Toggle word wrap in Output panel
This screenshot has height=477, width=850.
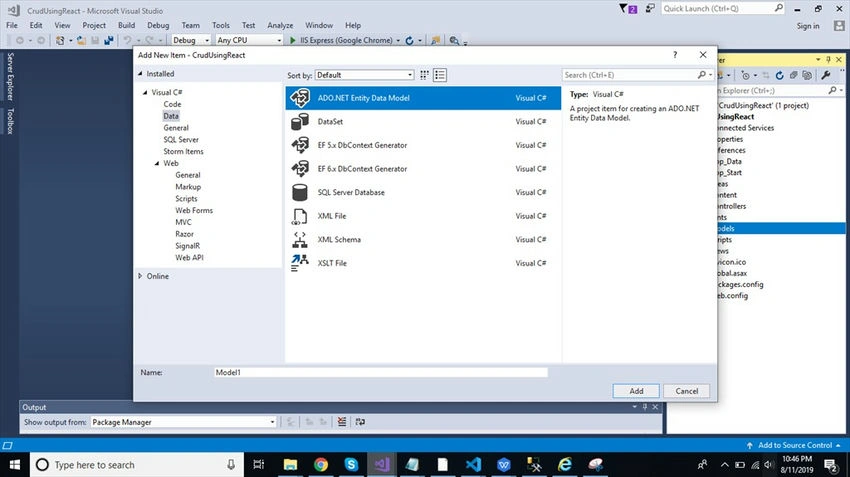[x=360, y=422]
